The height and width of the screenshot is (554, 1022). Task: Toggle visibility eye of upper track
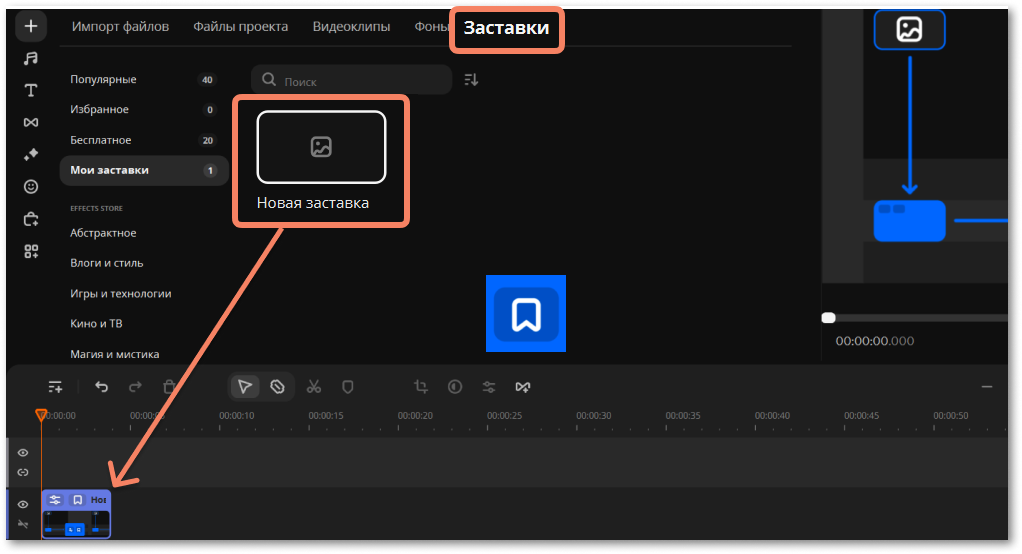pyautogui.click(x=23, y=453)
